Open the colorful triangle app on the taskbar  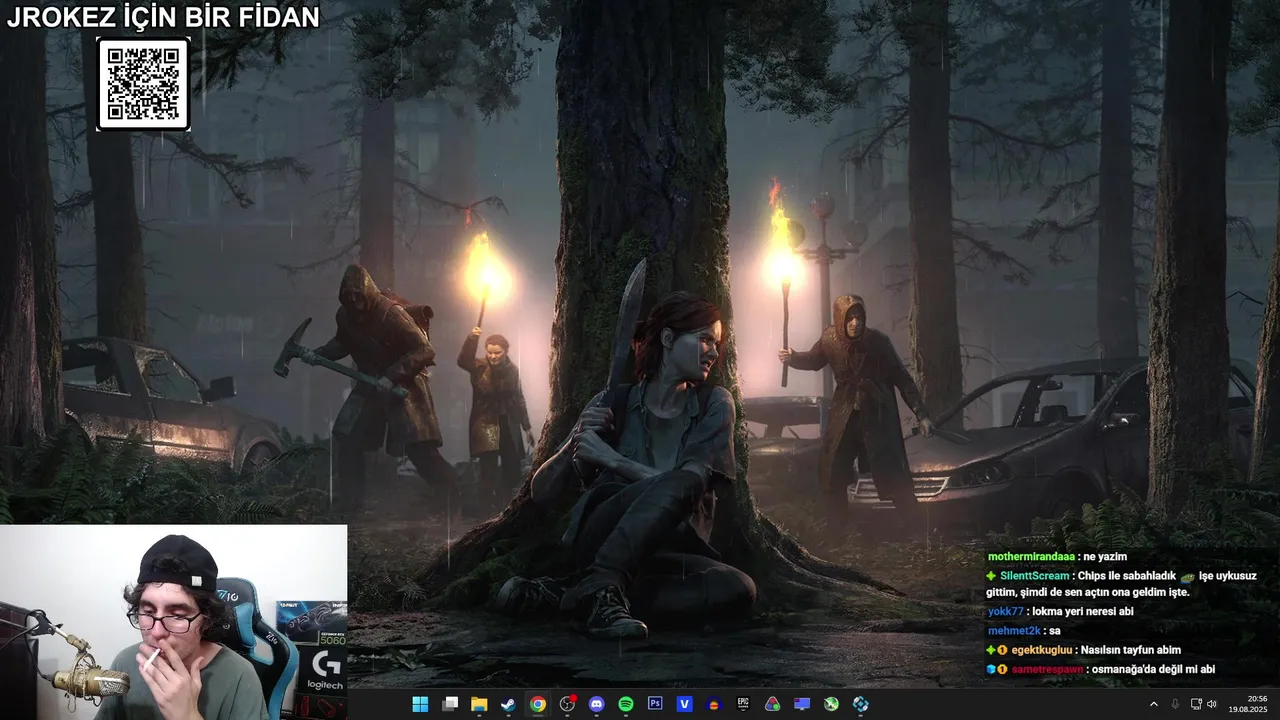(772, 704)
